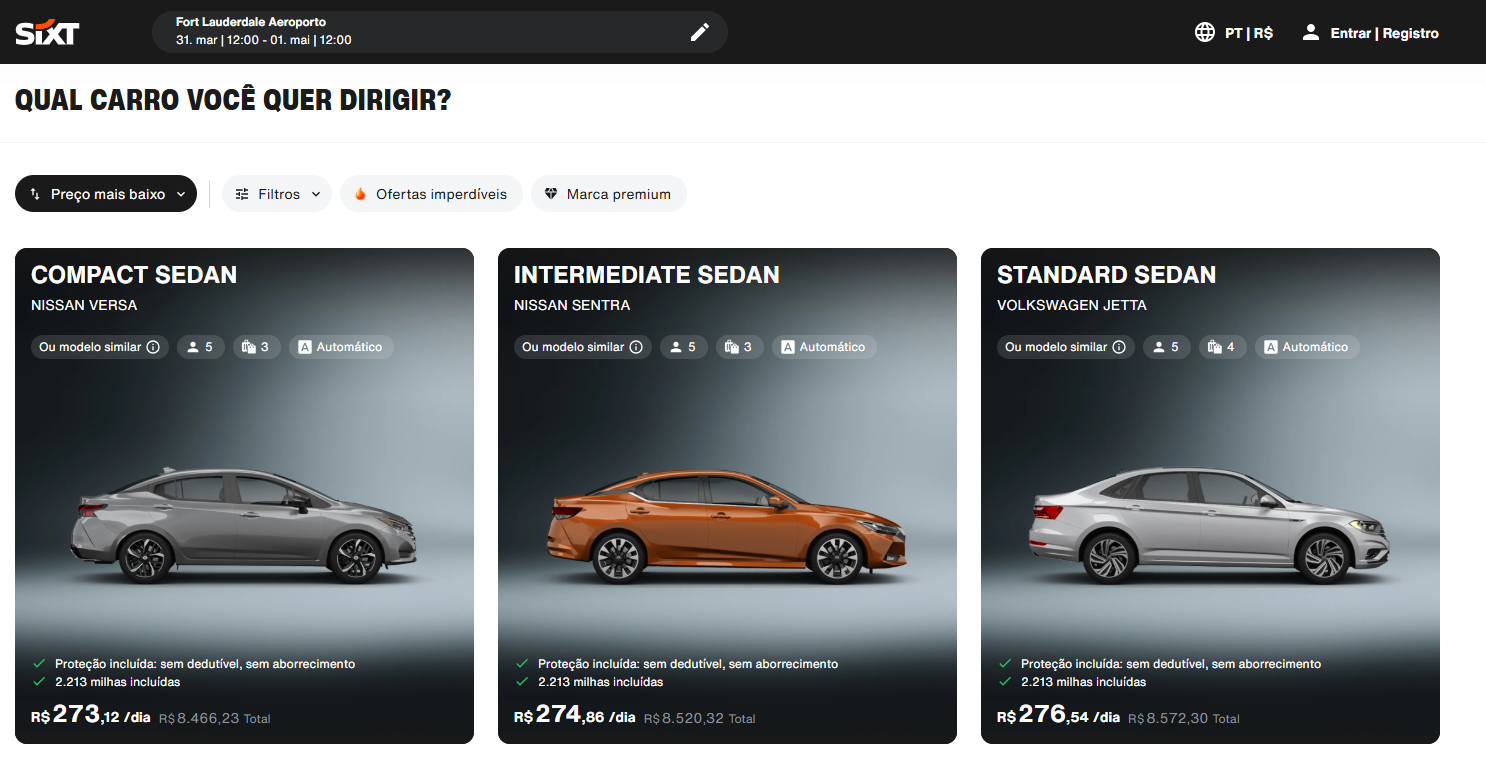The image size is (1486, 760).
Task: Click the pencil edit icon for booking
Action: point(699,32)
